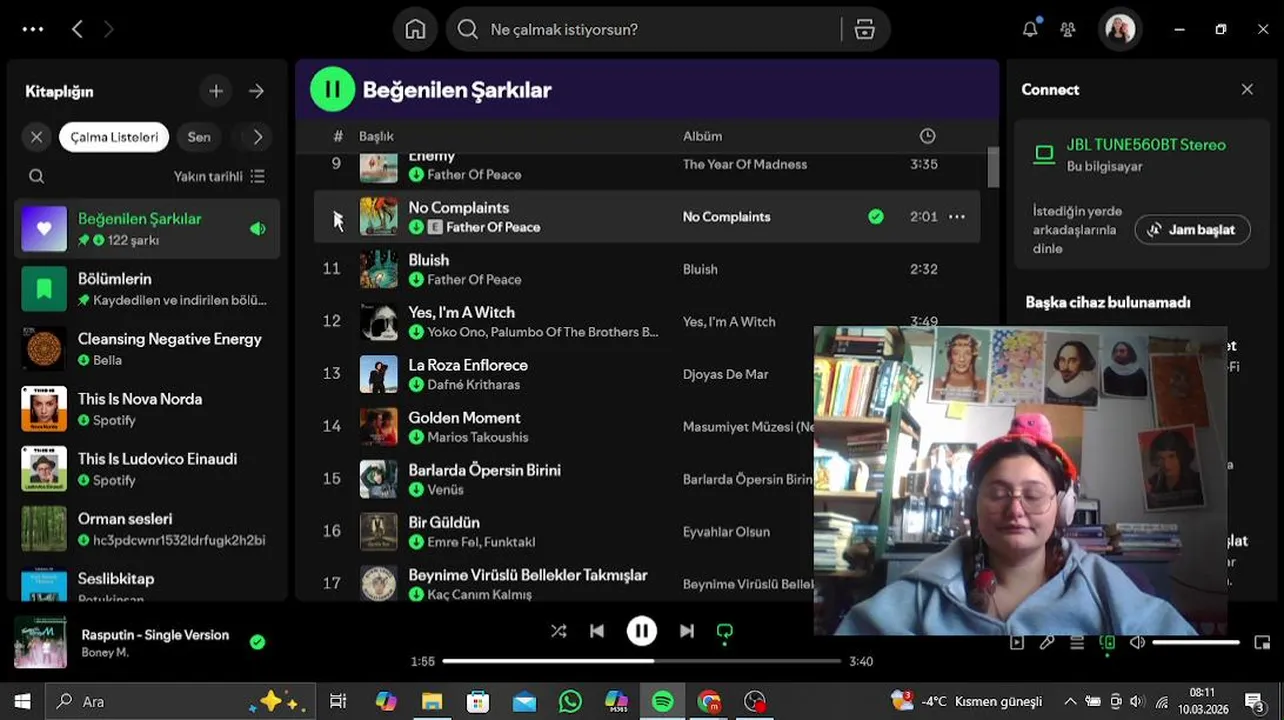Image resolution: width=1284 pixels, height=720 pixels.
Task: Open the Djoyas De Mar album link
Action: pos(725,374)
